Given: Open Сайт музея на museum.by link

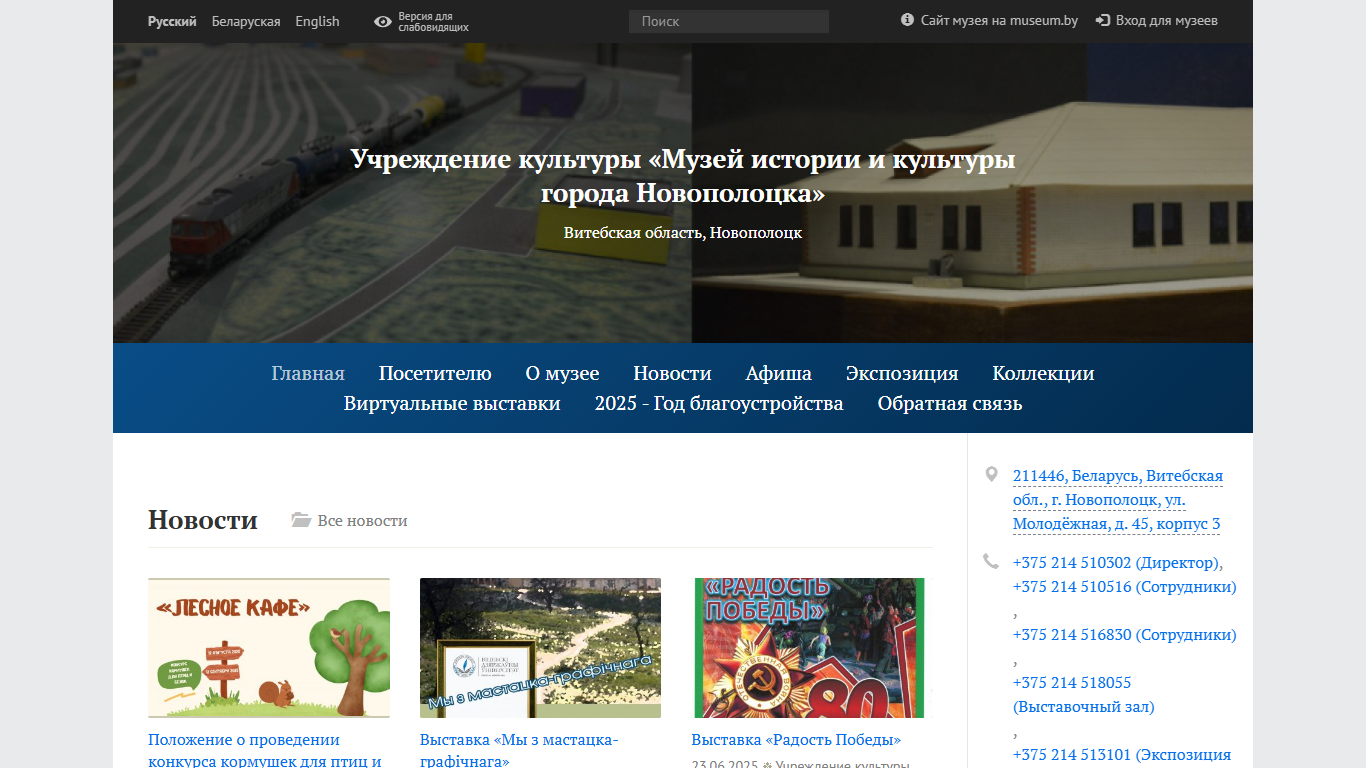Looking at the screenshot, I should coord(999,20).
